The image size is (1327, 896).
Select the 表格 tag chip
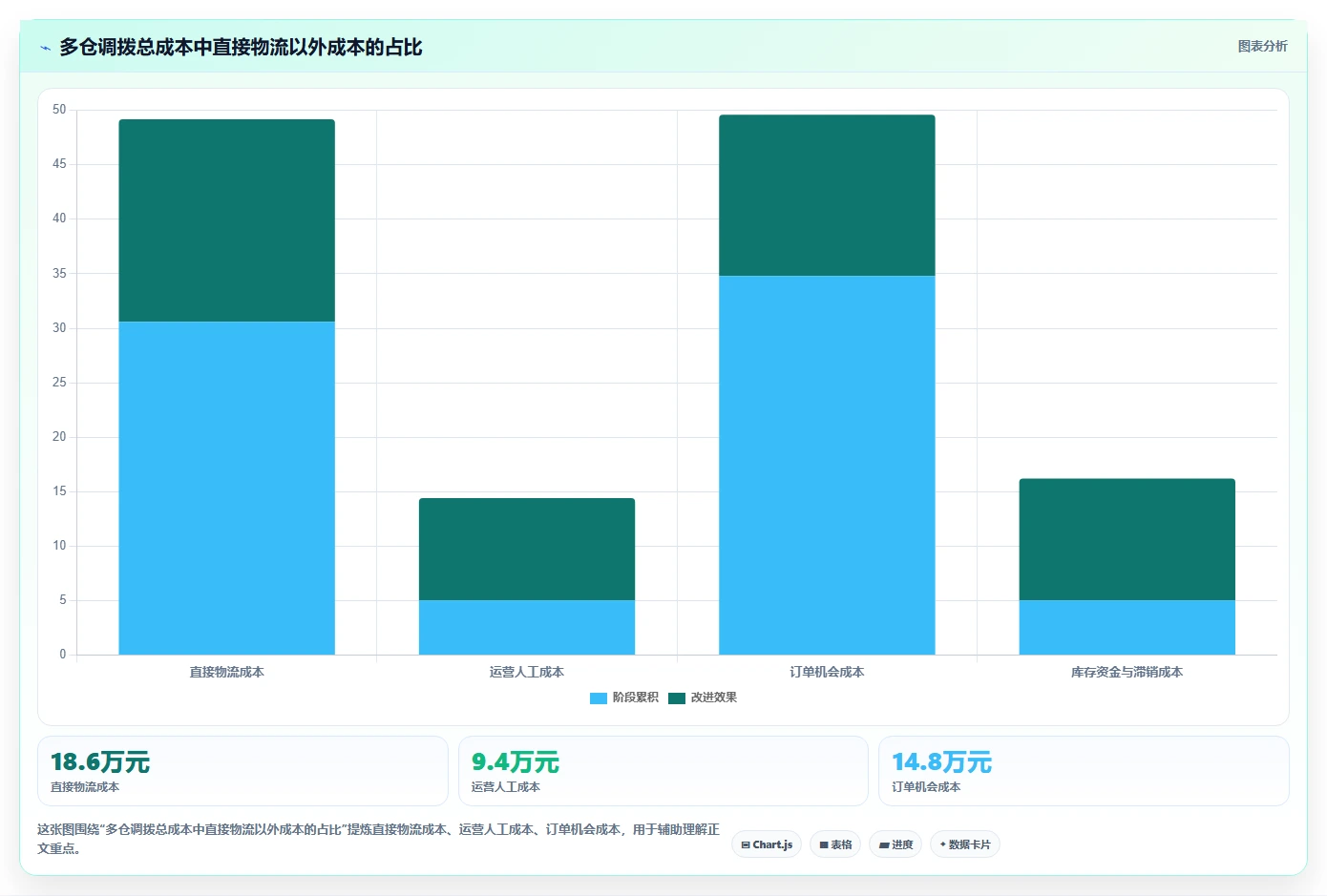coord(835,844)
